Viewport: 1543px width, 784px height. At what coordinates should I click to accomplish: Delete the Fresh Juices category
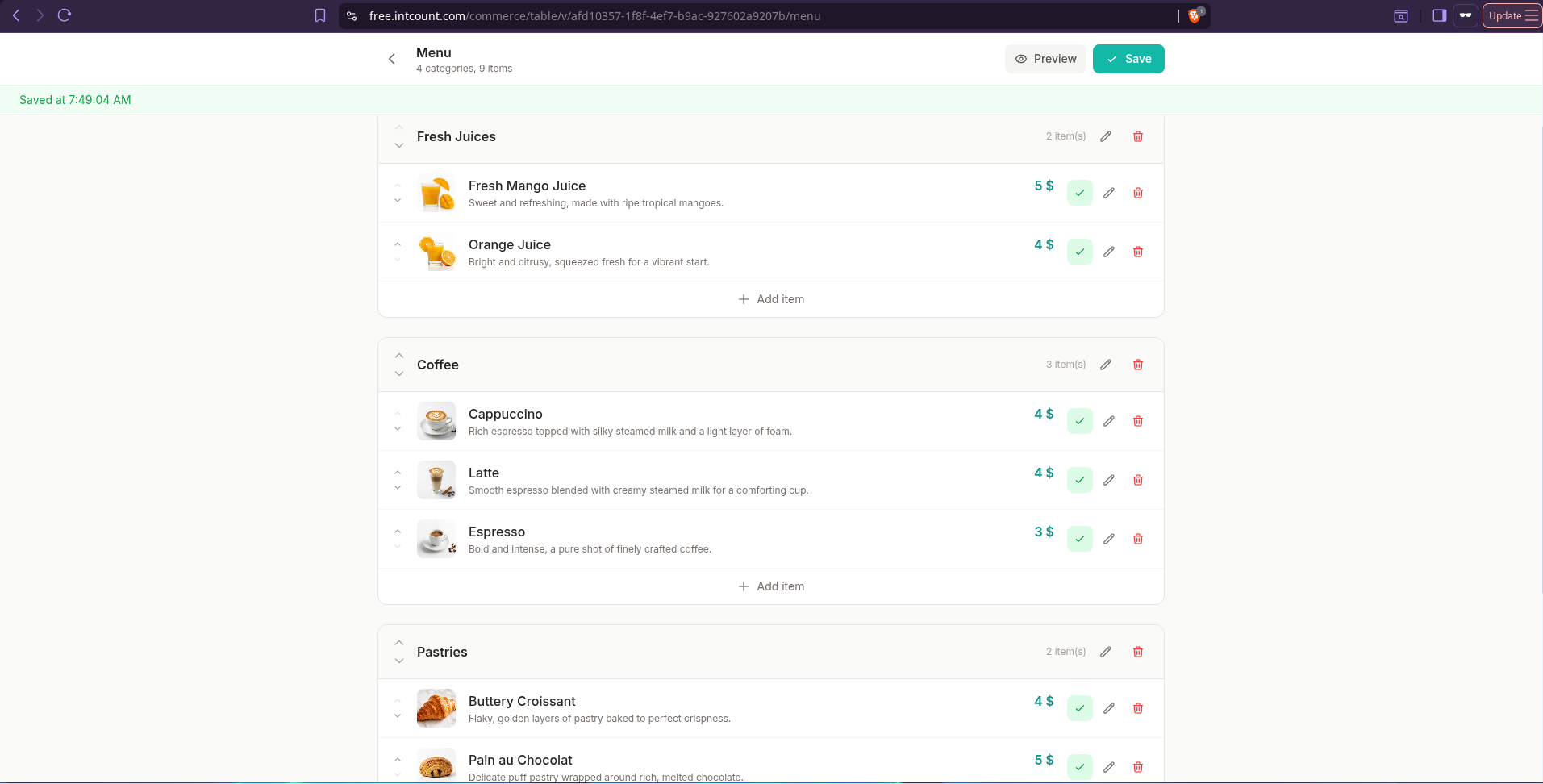pos(1138,136)
